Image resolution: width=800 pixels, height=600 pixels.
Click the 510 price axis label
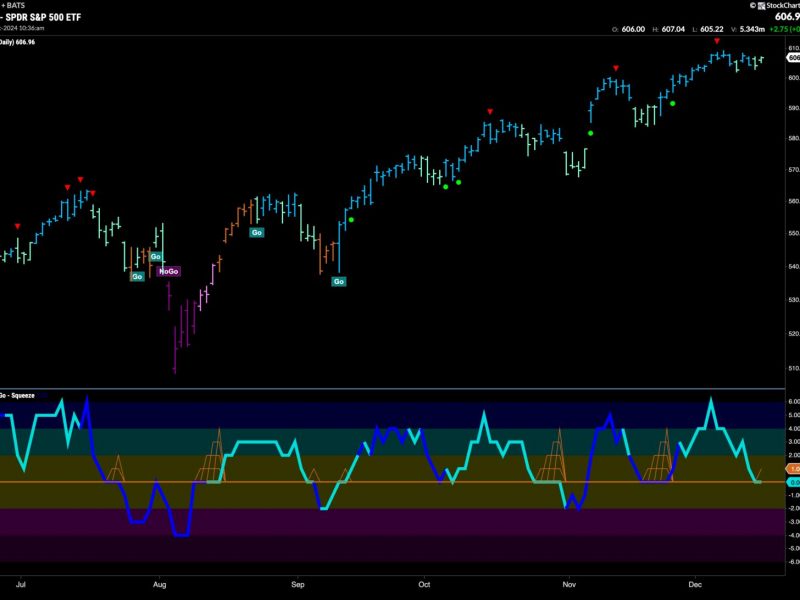click(794, 367)
